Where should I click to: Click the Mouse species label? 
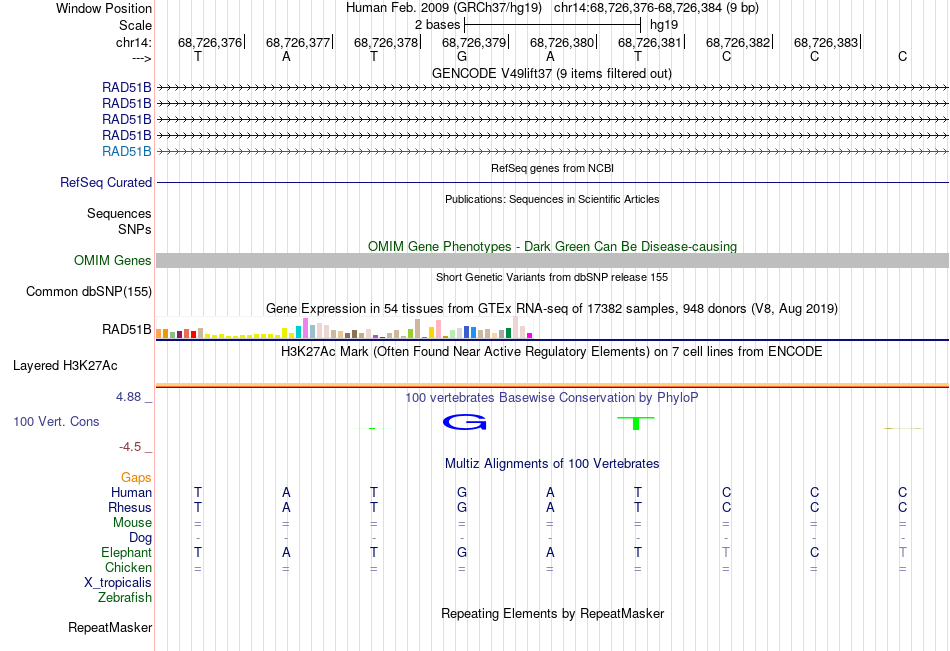132,522
